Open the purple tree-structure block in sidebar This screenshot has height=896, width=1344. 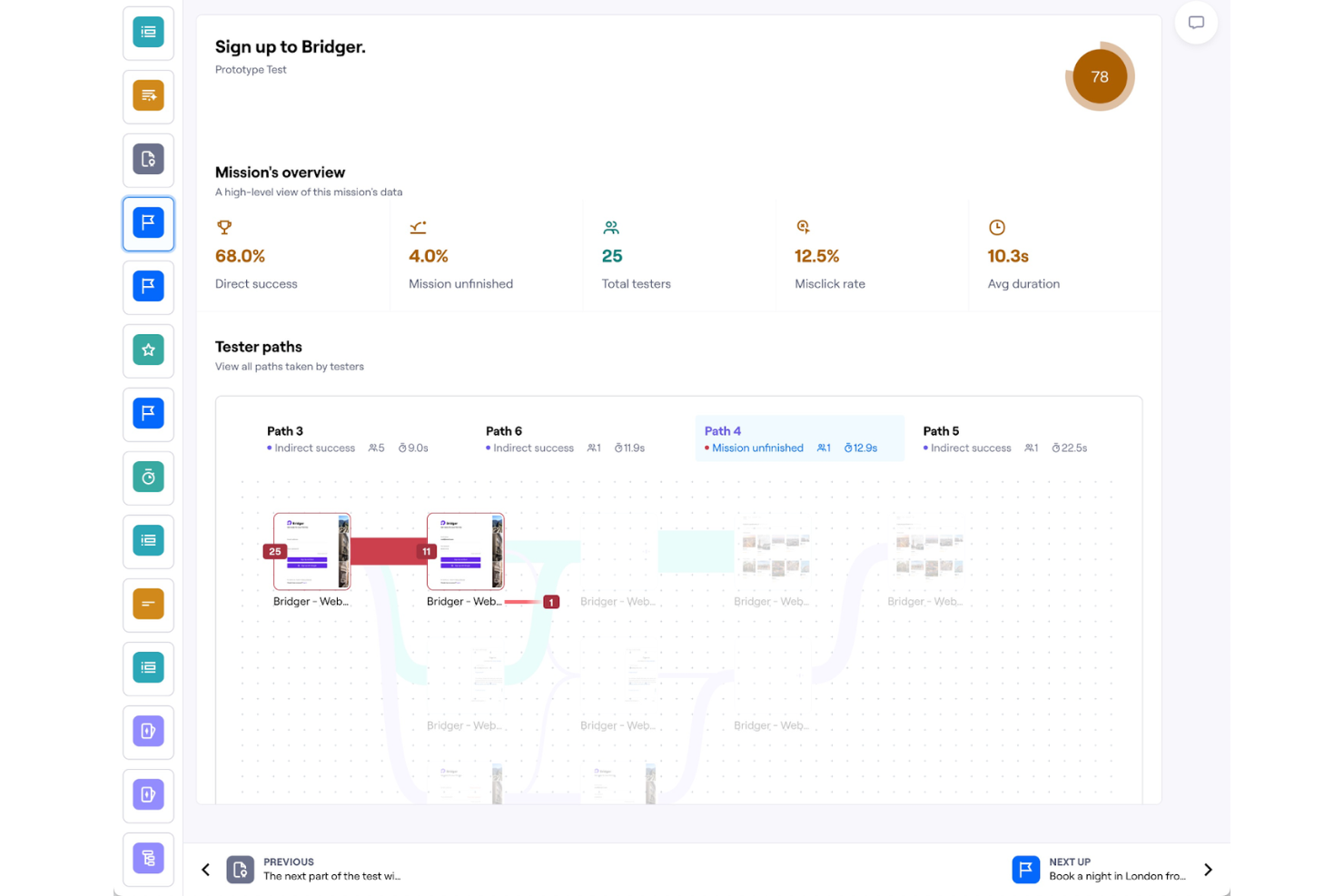tap(148, 858)
